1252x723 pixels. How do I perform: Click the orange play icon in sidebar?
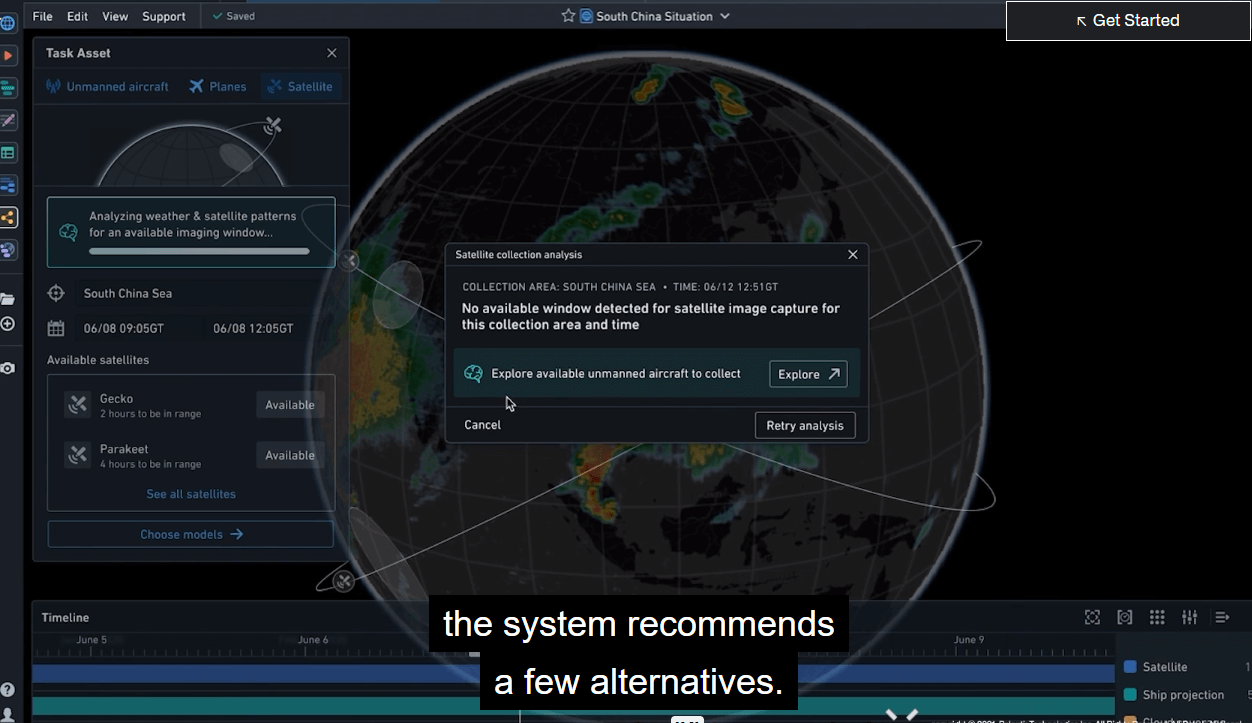click(8, 55)
